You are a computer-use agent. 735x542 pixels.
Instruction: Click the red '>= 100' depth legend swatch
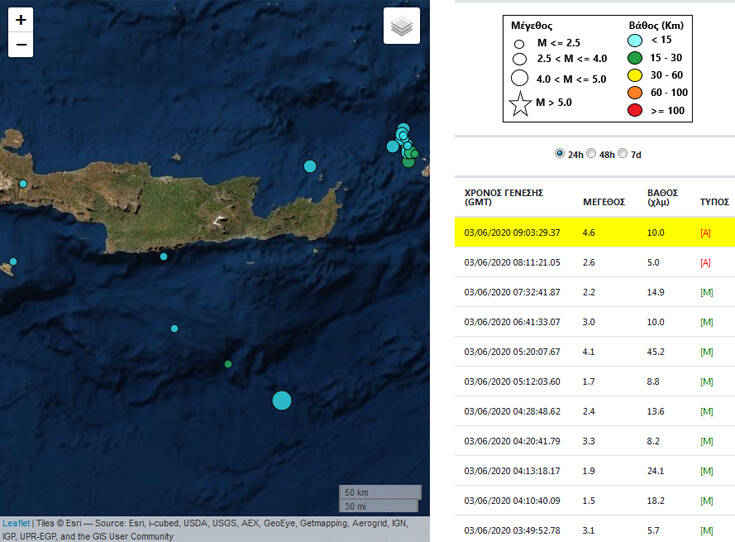tap(634, 111)
